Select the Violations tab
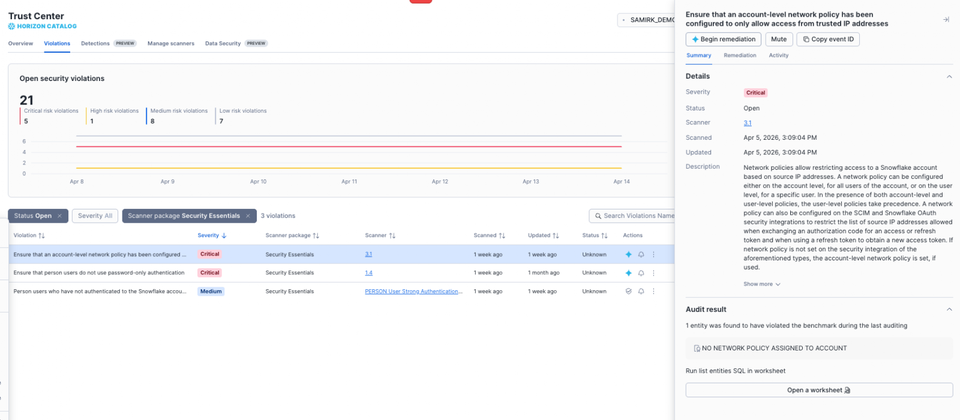The height and width of the screenshot is (420, 960). click(x=57, y=43)
